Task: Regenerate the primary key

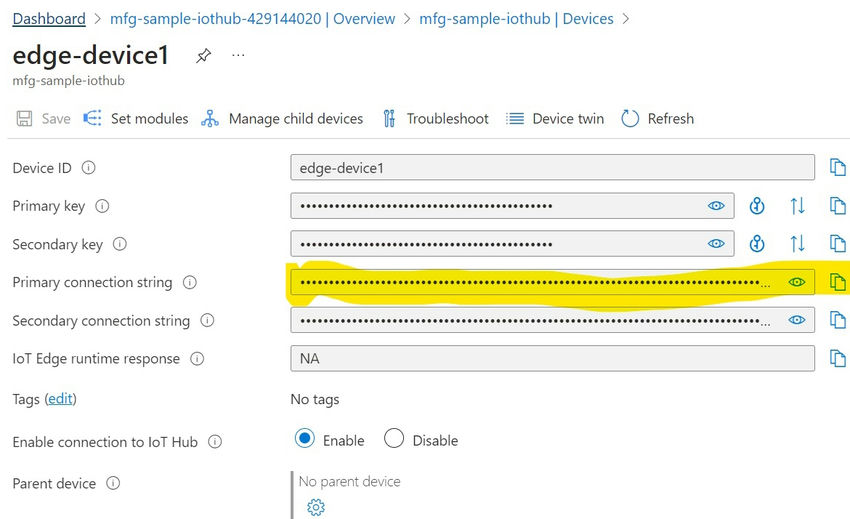Action: point(757,206)
